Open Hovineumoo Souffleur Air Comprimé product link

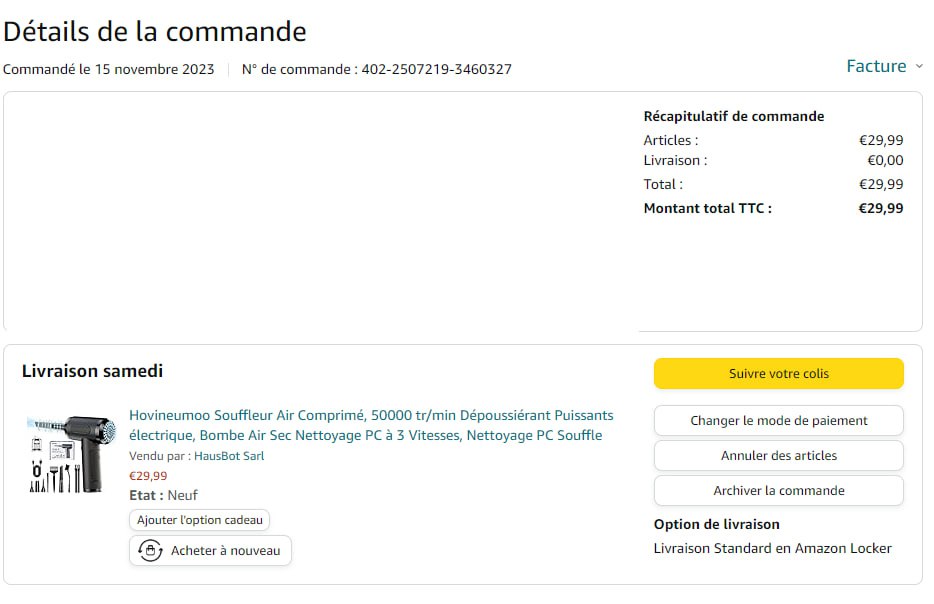tap(371, 425)
